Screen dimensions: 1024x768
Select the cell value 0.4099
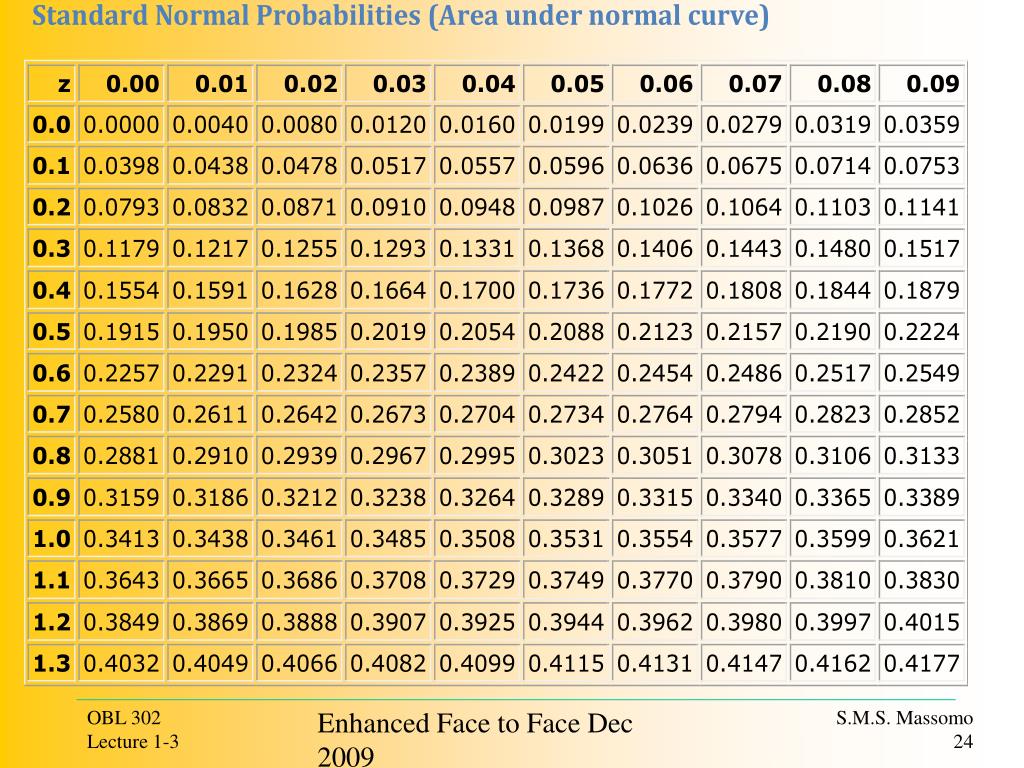click(477, 664)
